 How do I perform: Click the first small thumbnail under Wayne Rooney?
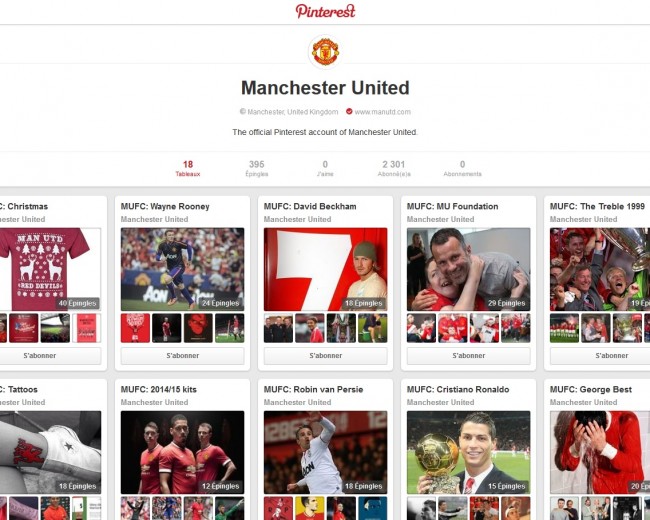coord(135,328)
